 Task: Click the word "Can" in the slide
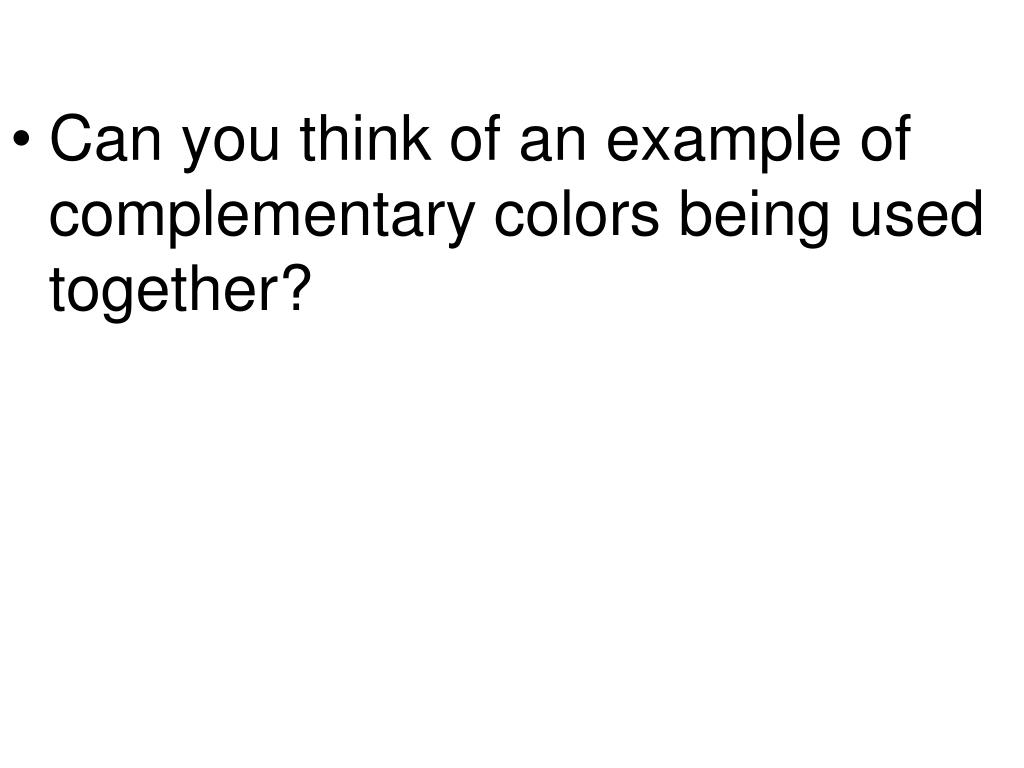coord(105,138)
